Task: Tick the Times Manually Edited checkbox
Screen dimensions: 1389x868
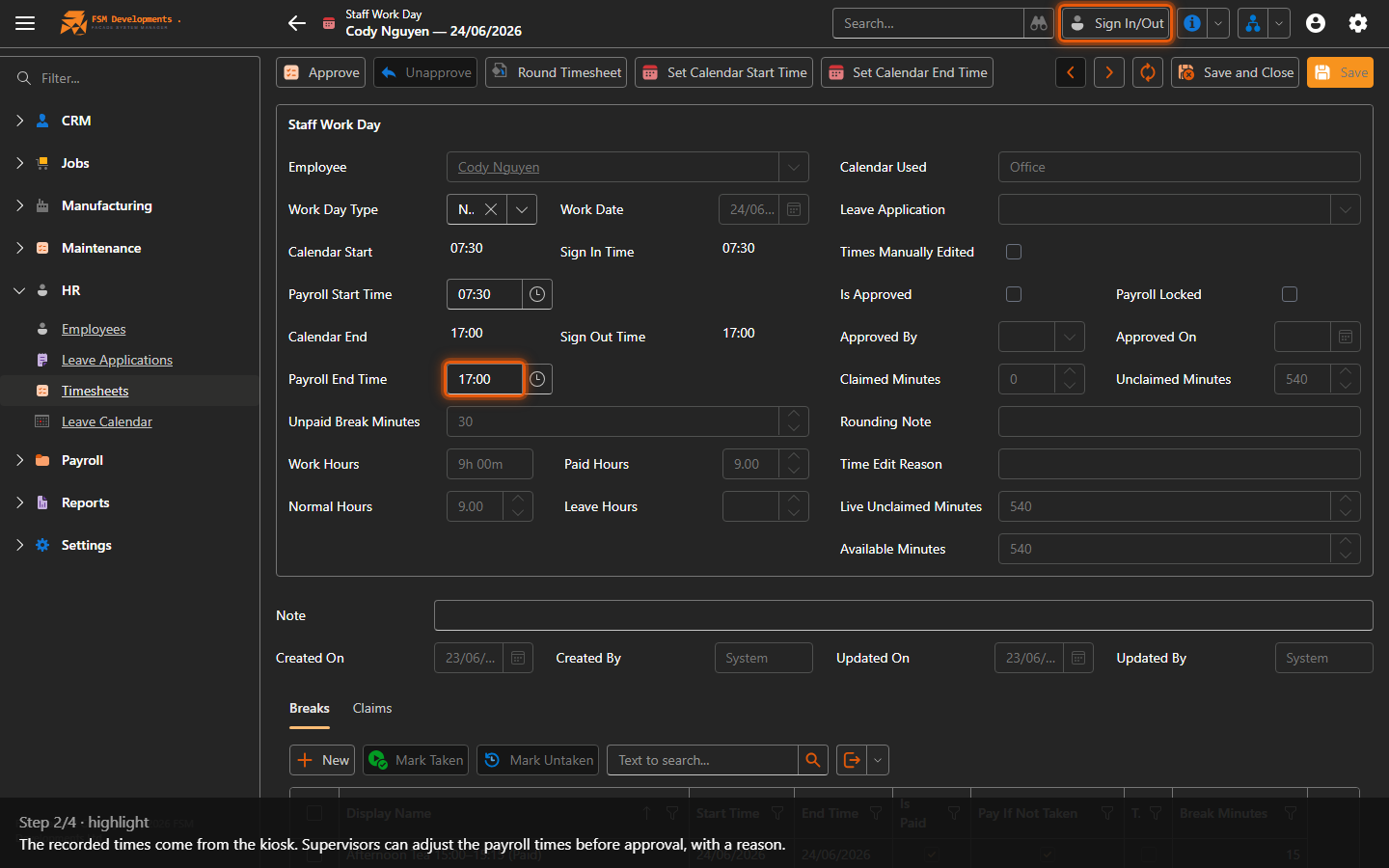Action: (1014, 252)
